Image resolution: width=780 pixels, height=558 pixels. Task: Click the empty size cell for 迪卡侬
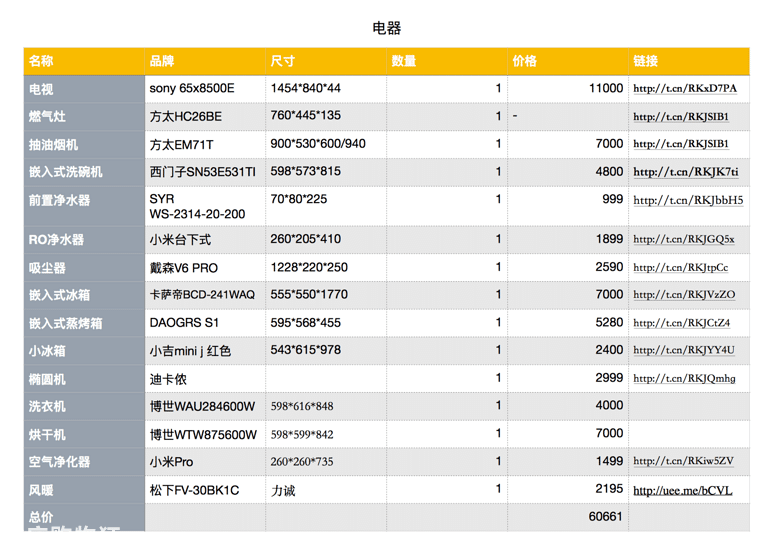coord(325,379)
